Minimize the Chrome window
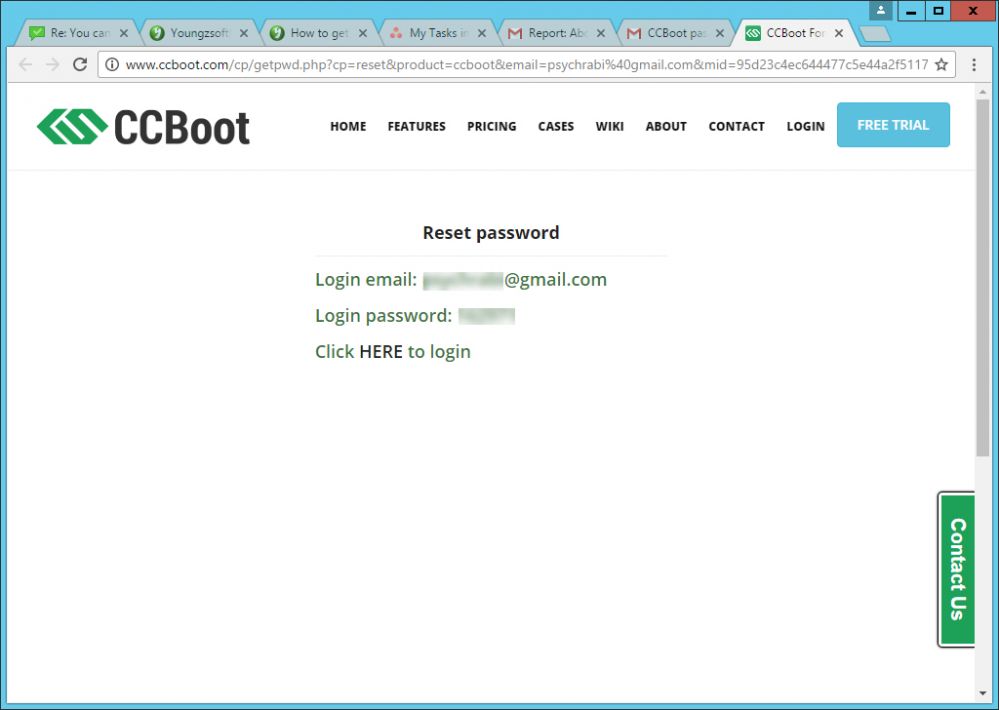The image size is (999, 710). click(911, 11)
